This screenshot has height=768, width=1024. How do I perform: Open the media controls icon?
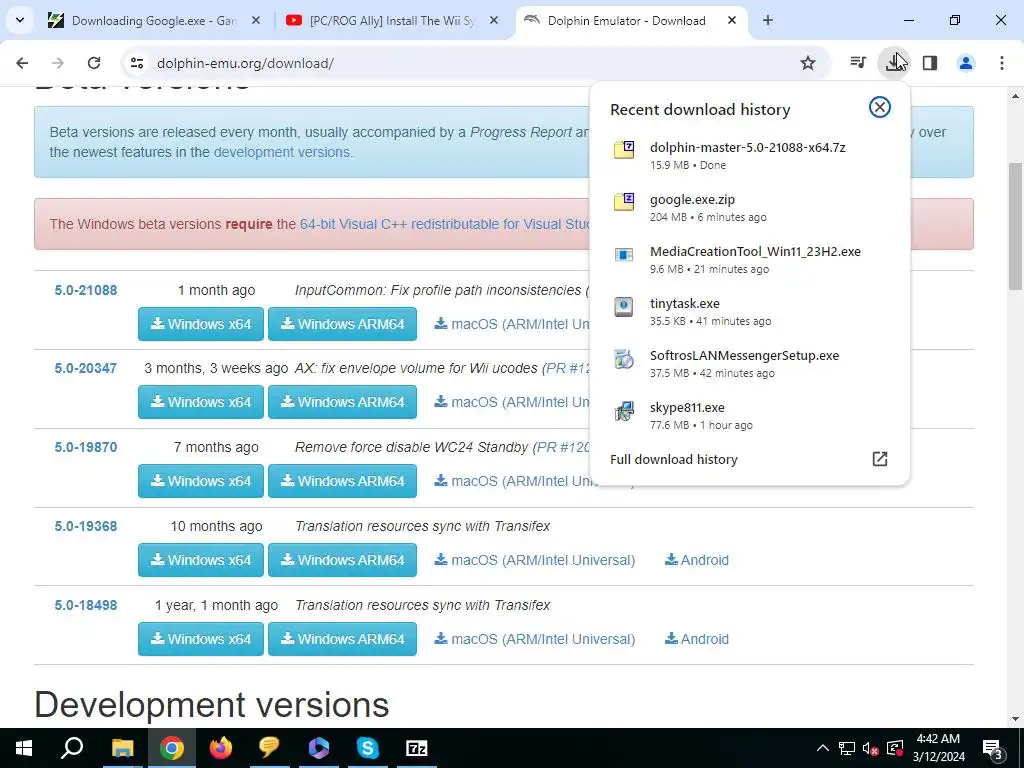pos(858,63)
